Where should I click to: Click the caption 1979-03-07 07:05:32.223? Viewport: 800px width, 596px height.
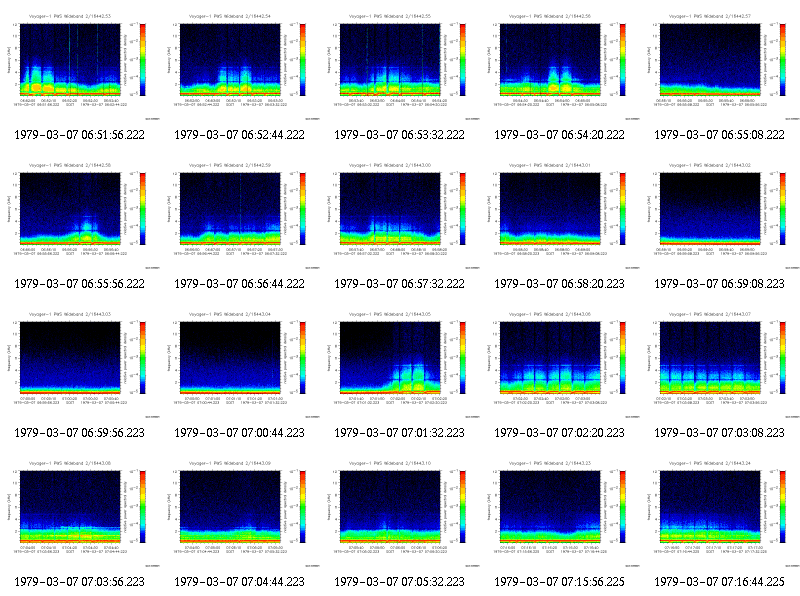(399, 582)
